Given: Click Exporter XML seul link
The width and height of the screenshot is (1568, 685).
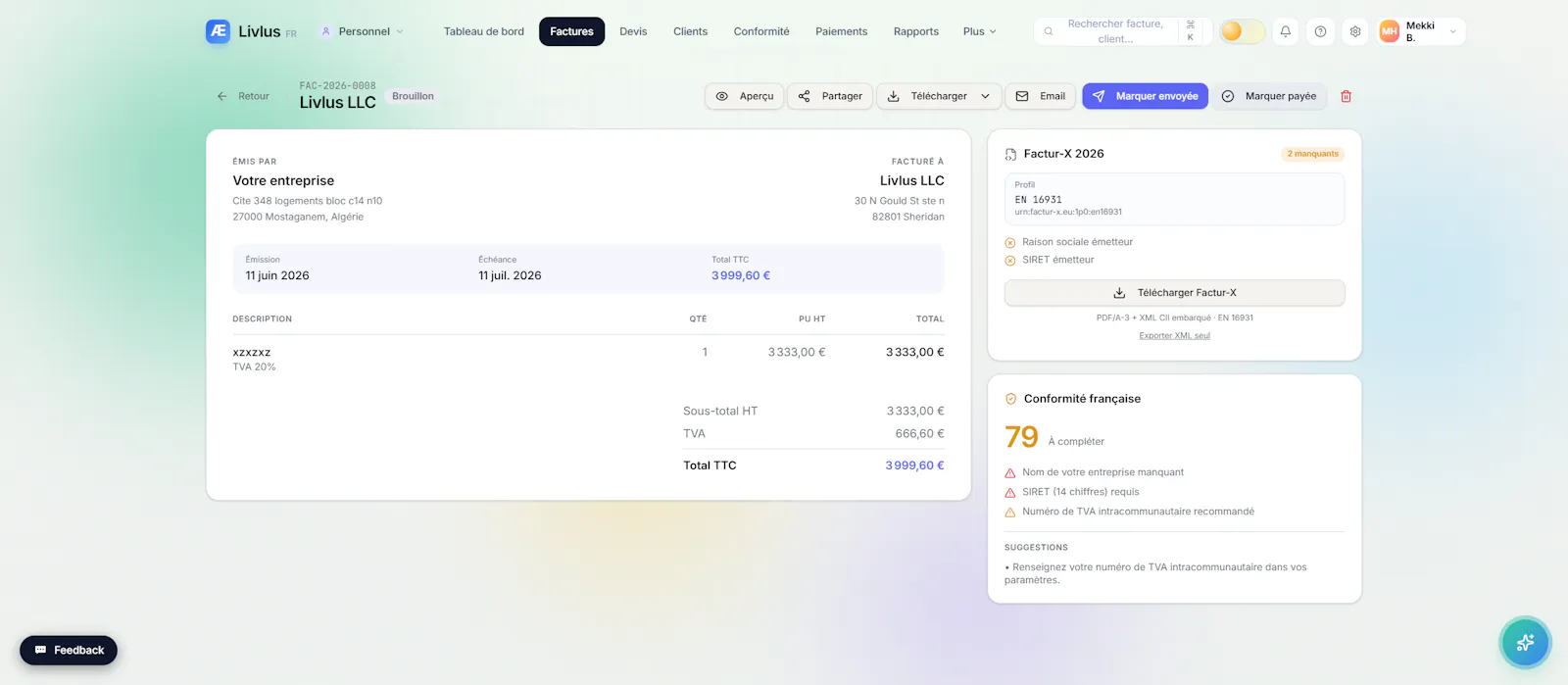Looking at the screenshot, I should point(1174,336).
